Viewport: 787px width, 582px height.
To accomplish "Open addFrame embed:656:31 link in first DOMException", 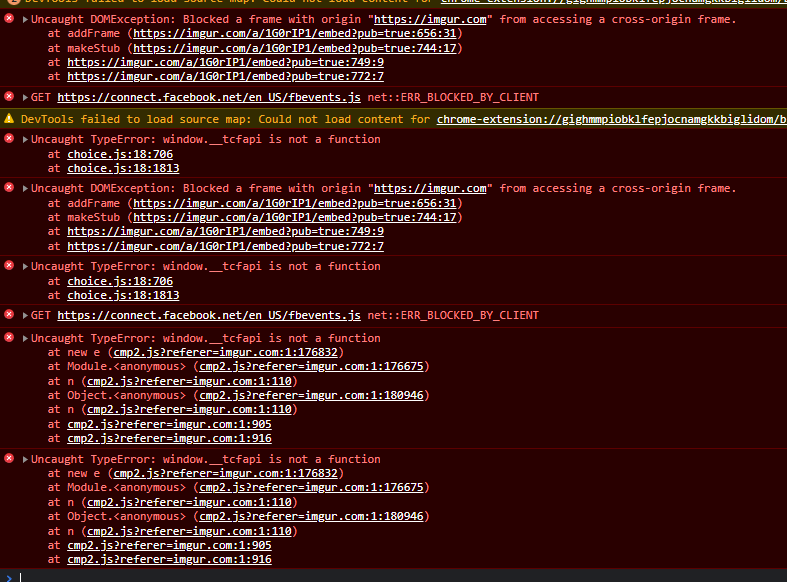I will (x=295, y=34).
